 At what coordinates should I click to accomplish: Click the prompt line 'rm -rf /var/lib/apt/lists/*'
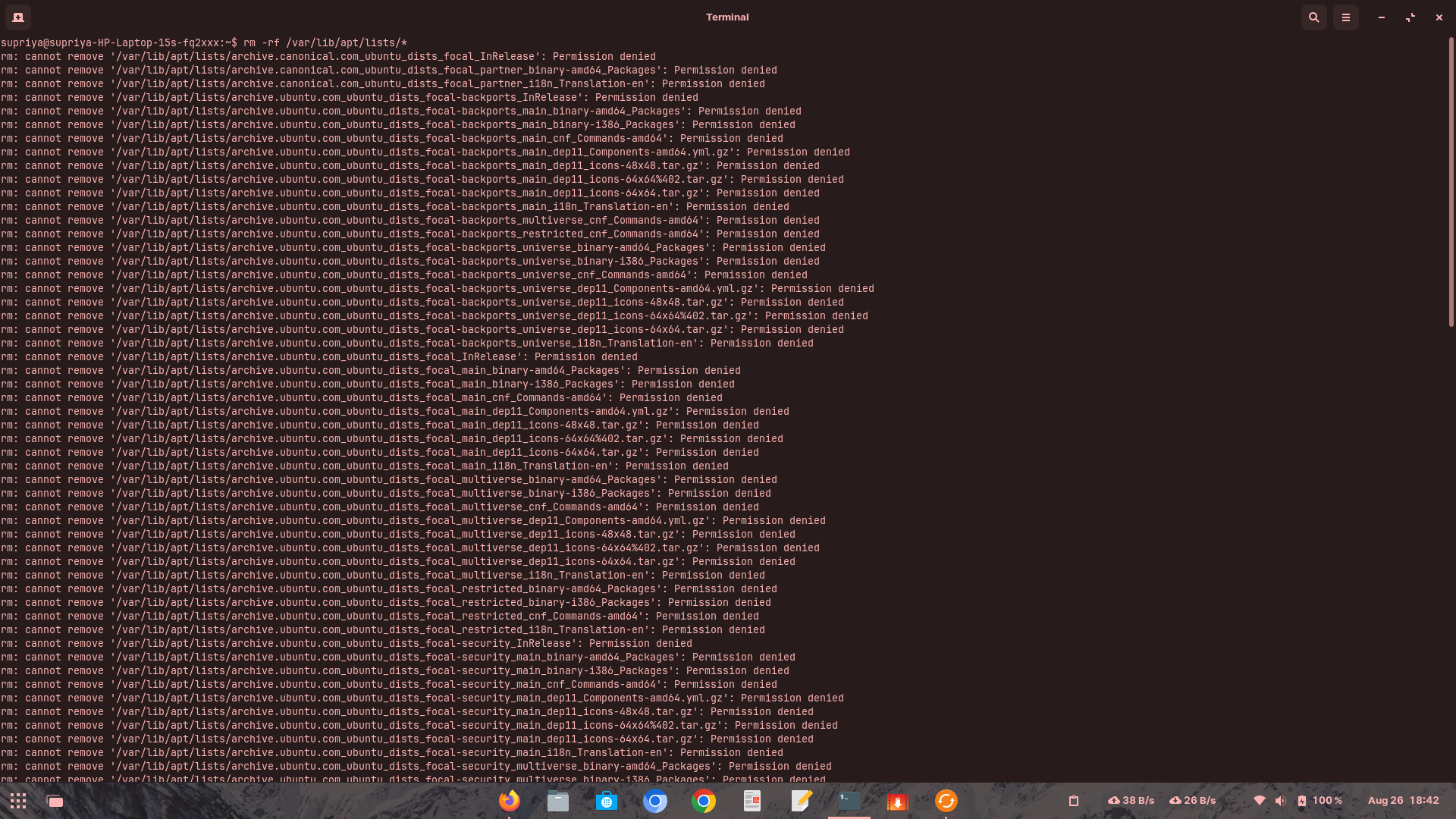click(204, 42)
